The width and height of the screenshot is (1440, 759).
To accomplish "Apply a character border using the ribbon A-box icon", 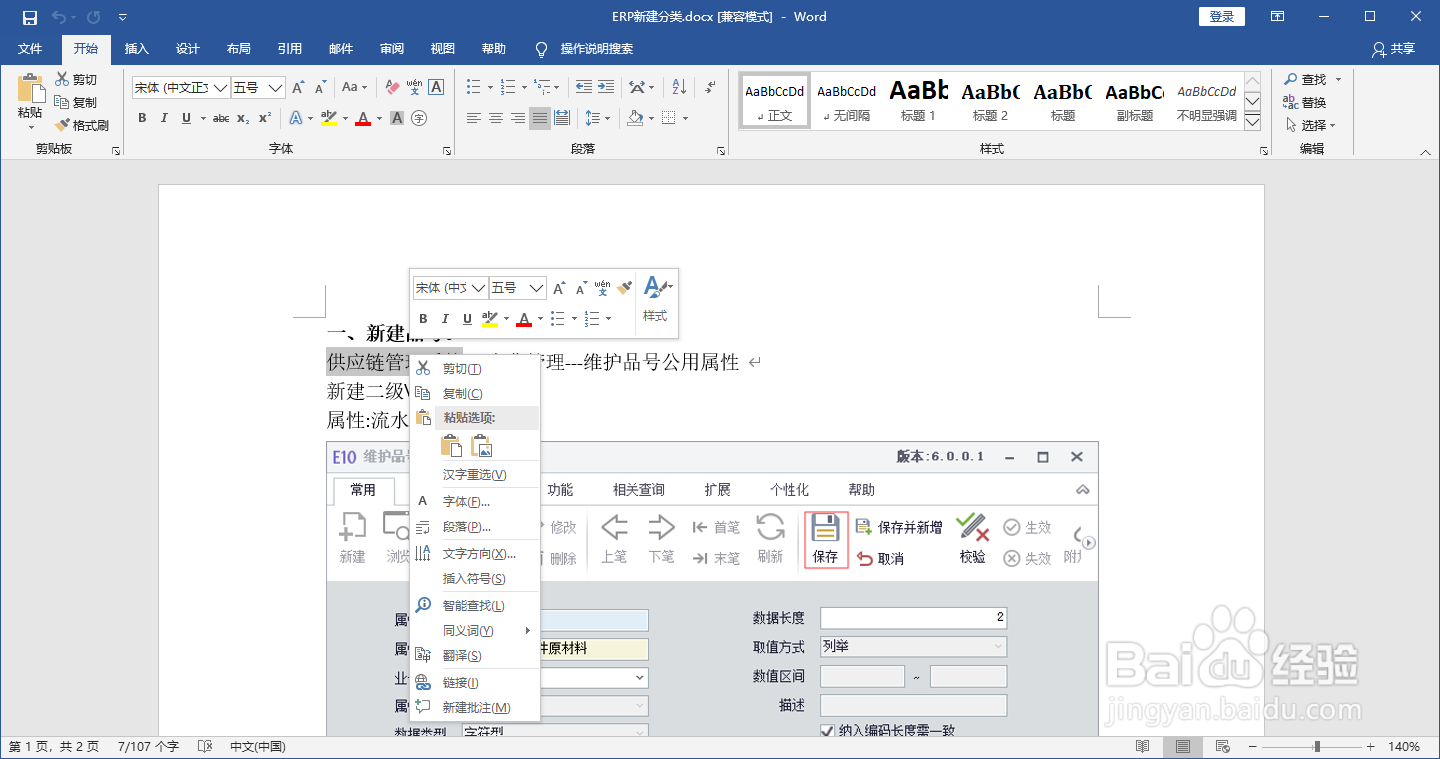I will pos(436,88).
